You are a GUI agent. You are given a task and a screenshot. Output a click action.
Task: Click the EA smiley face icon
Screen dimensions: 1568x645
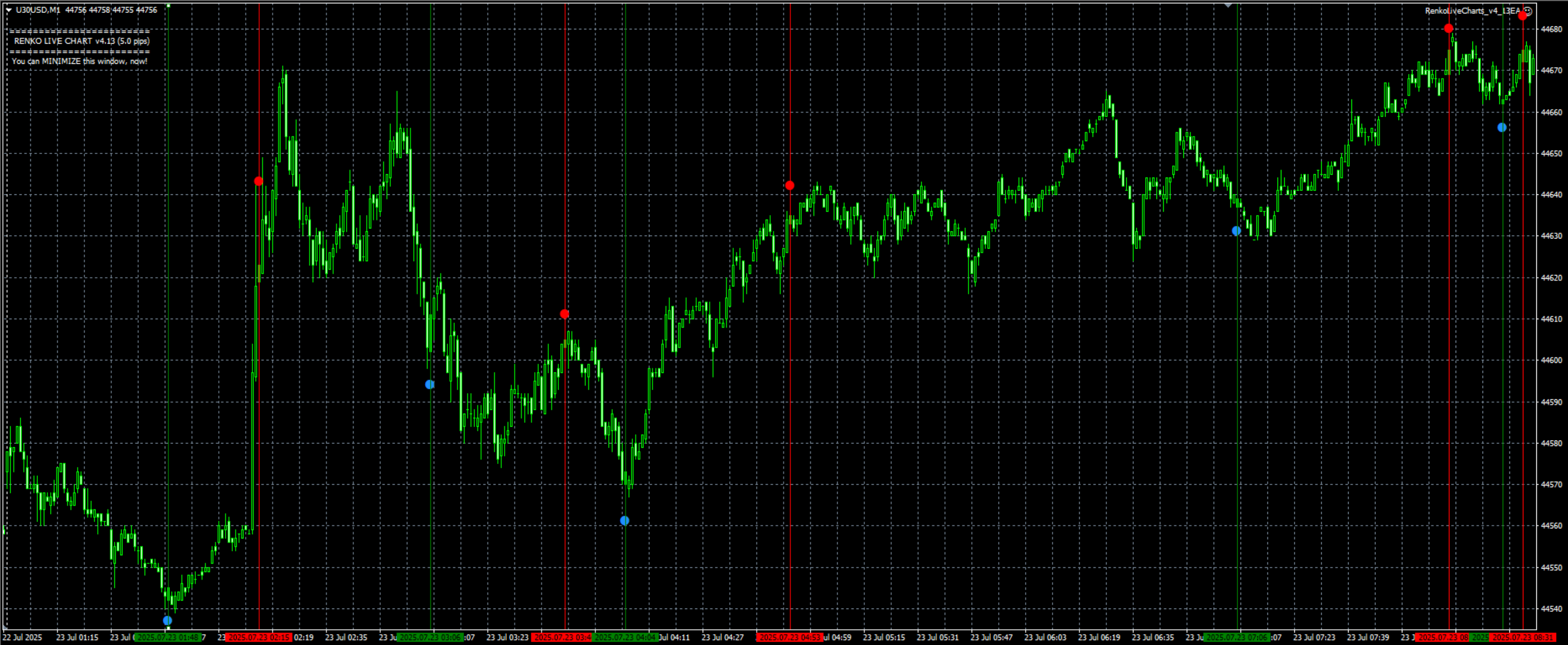click(1527, 11)
